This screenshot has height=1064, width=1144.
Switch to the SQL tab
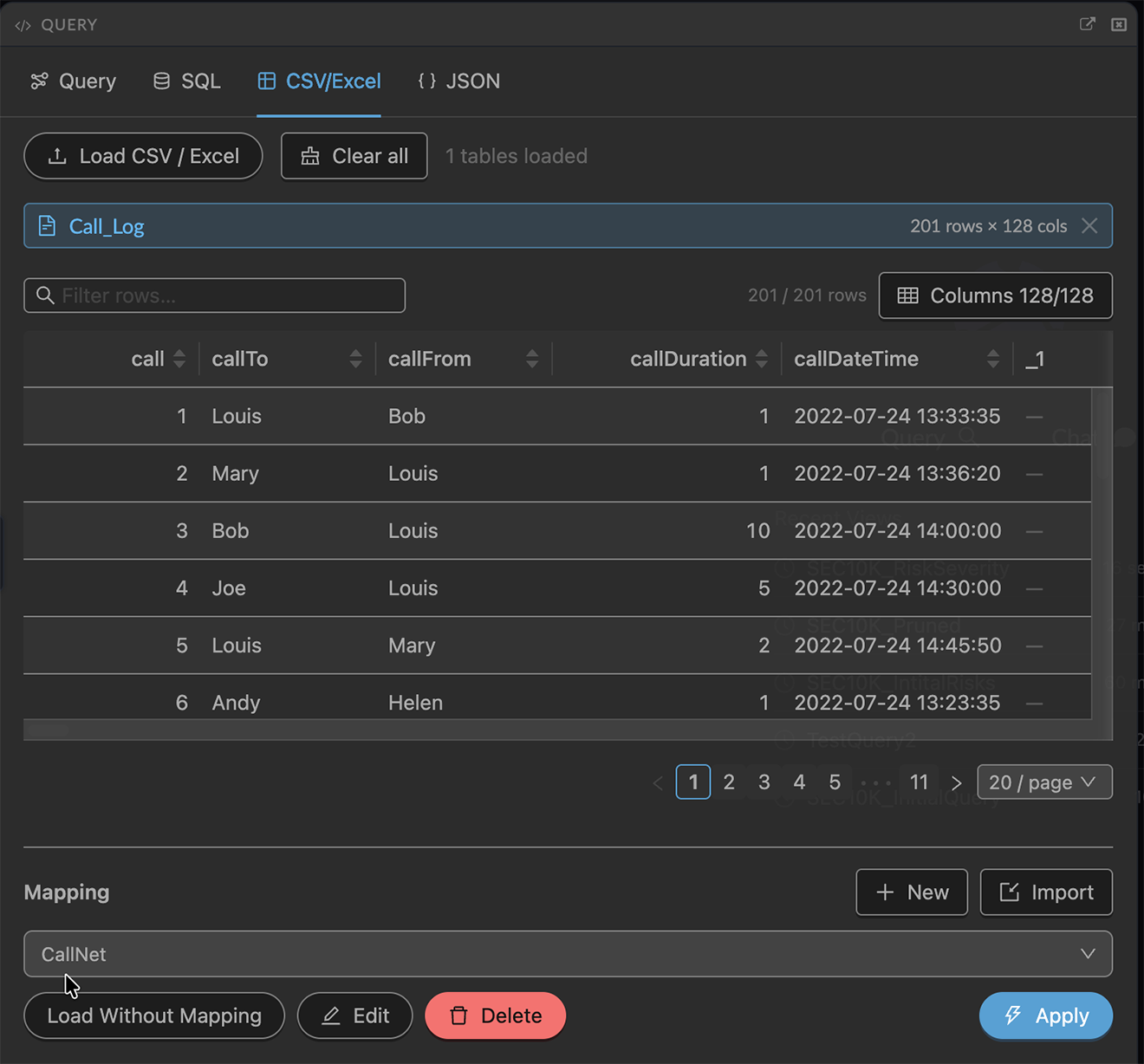186,81
